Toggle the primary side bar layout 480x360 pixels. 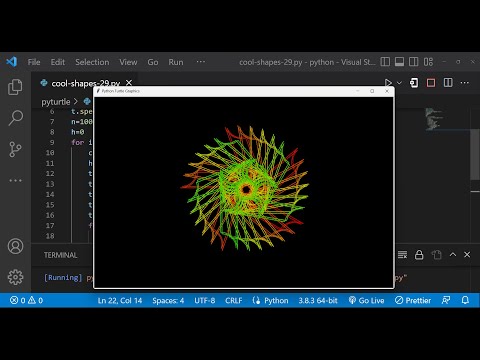(385, 62)
